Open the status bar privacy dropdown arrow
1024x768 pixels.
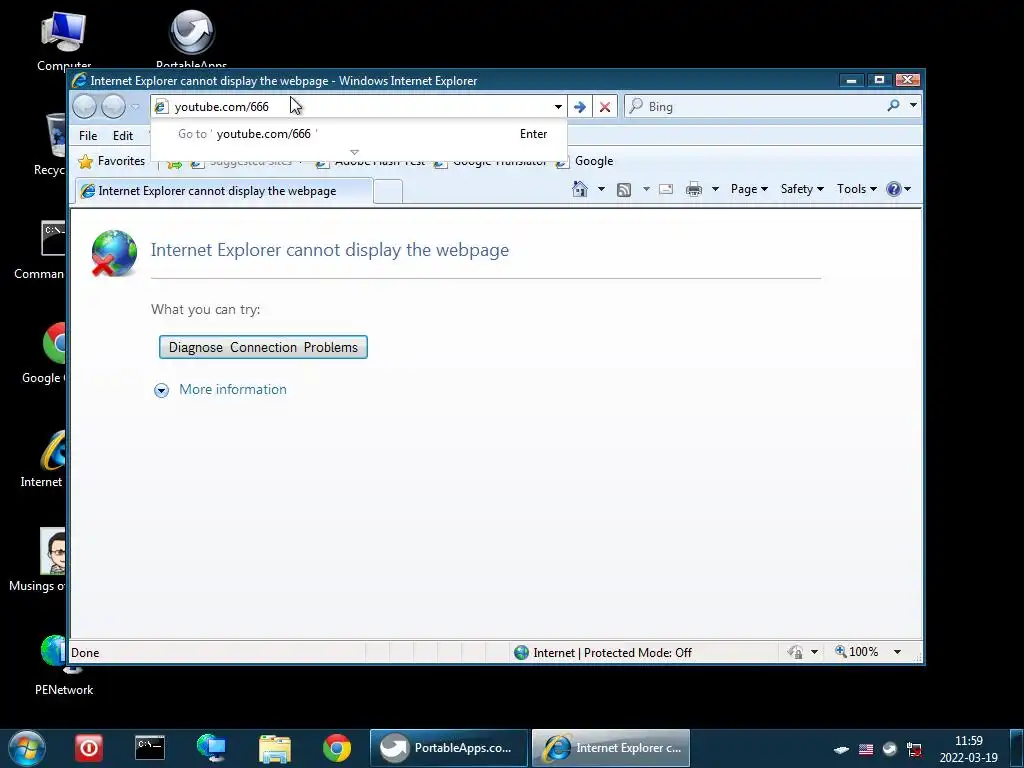pos(814,652)
